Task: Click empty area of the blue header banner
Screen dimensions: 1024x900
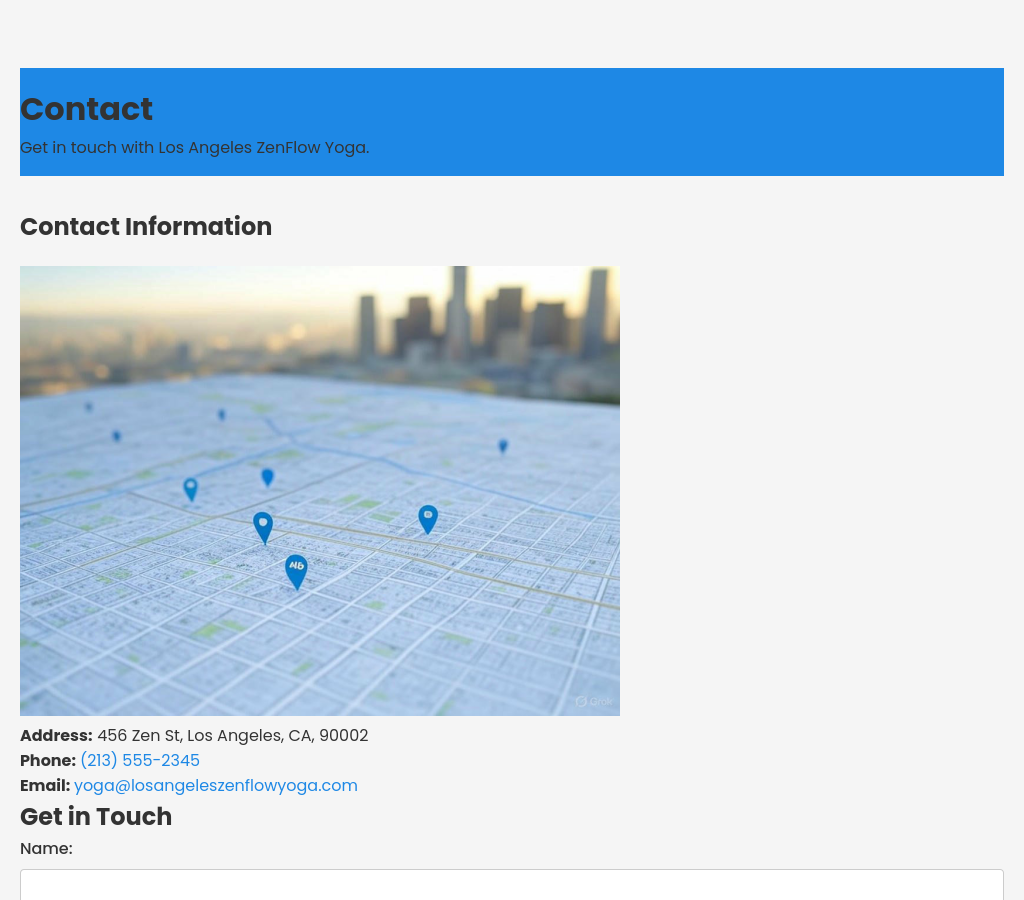Action: tap(700, 120)
